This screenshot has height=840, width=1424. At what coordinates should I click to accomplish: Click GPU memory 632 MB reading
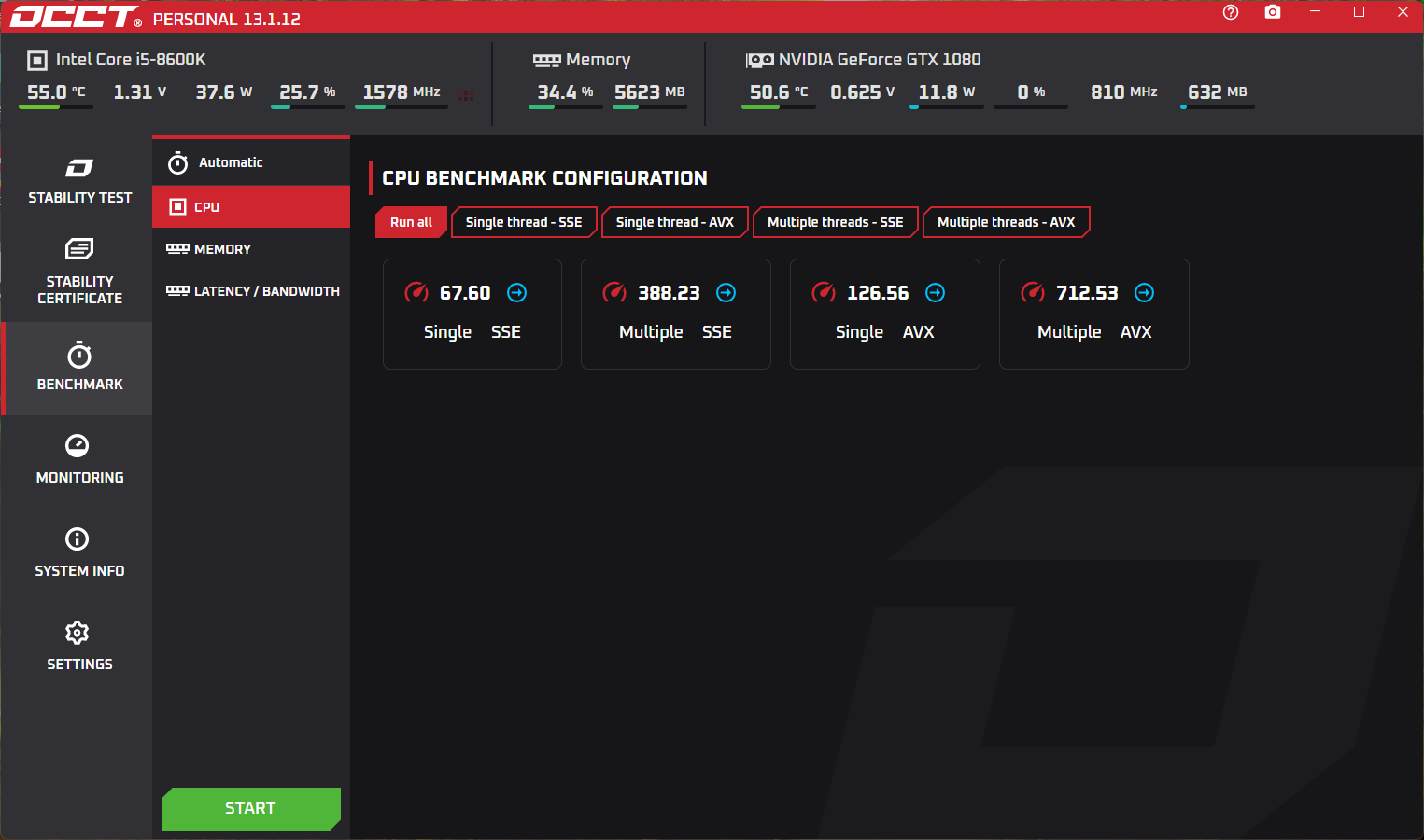click(1218, 92)
